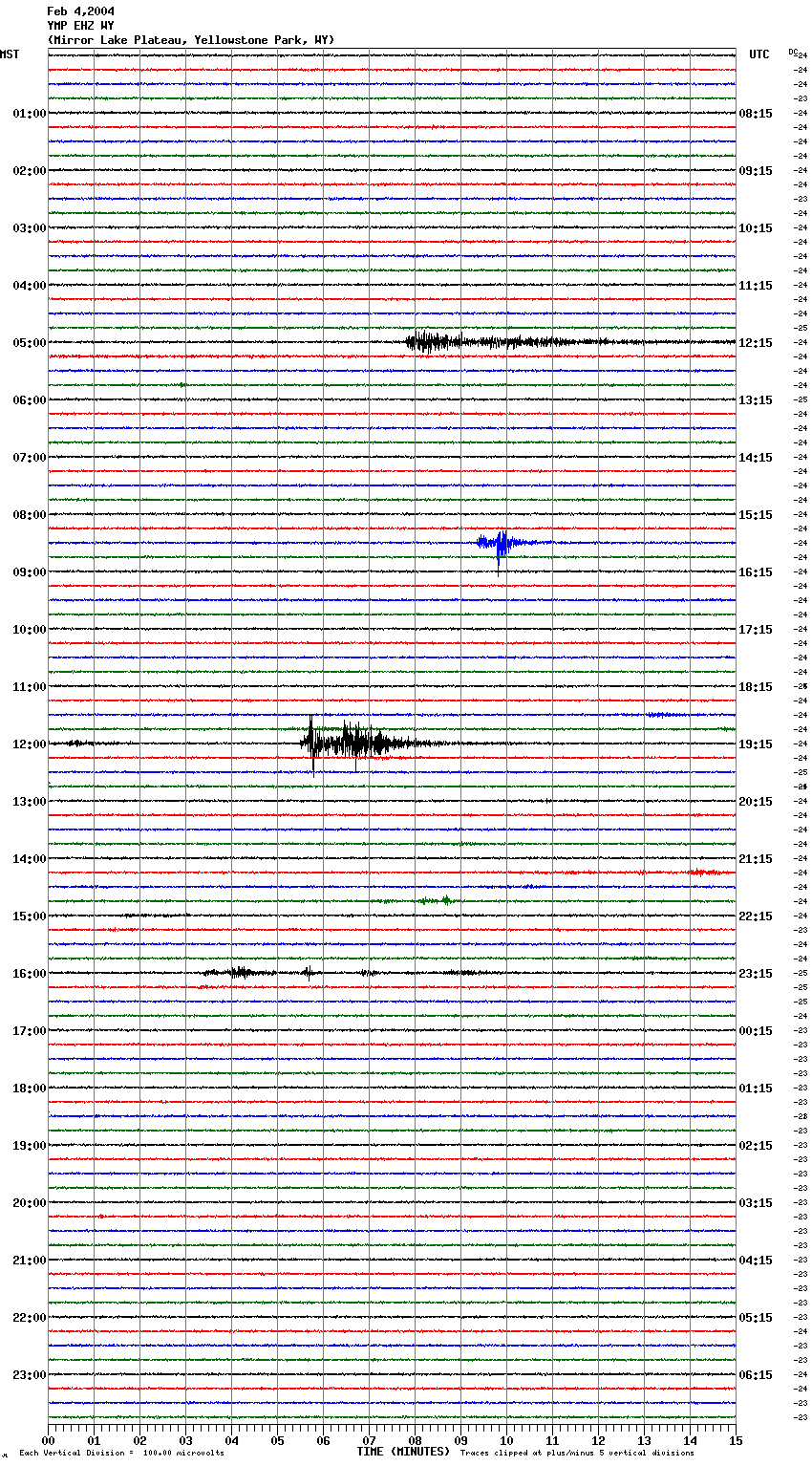This screenshot has width=812, height=1466.
Task: Click the MST timezone label
Action: coord(10,54)
